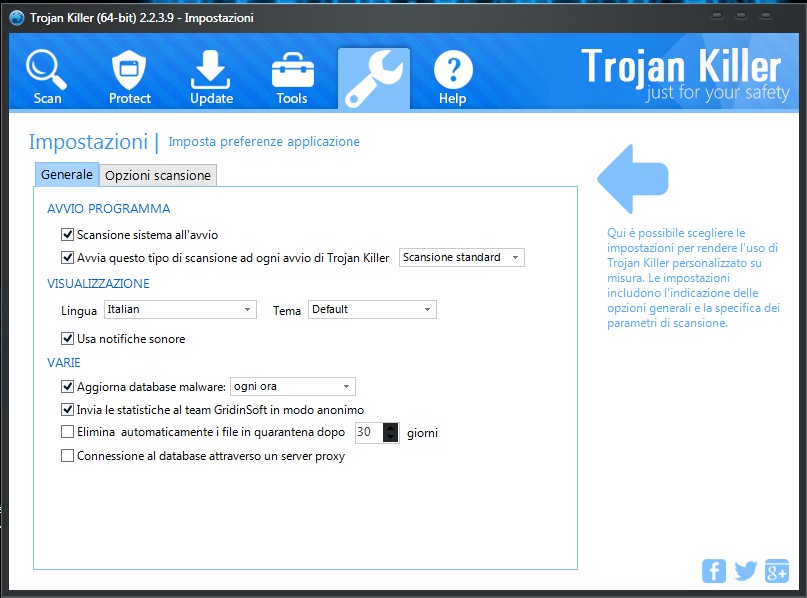Open the Facebook page link icon
The image size is (807, 598).
click(x=714, y=571)
